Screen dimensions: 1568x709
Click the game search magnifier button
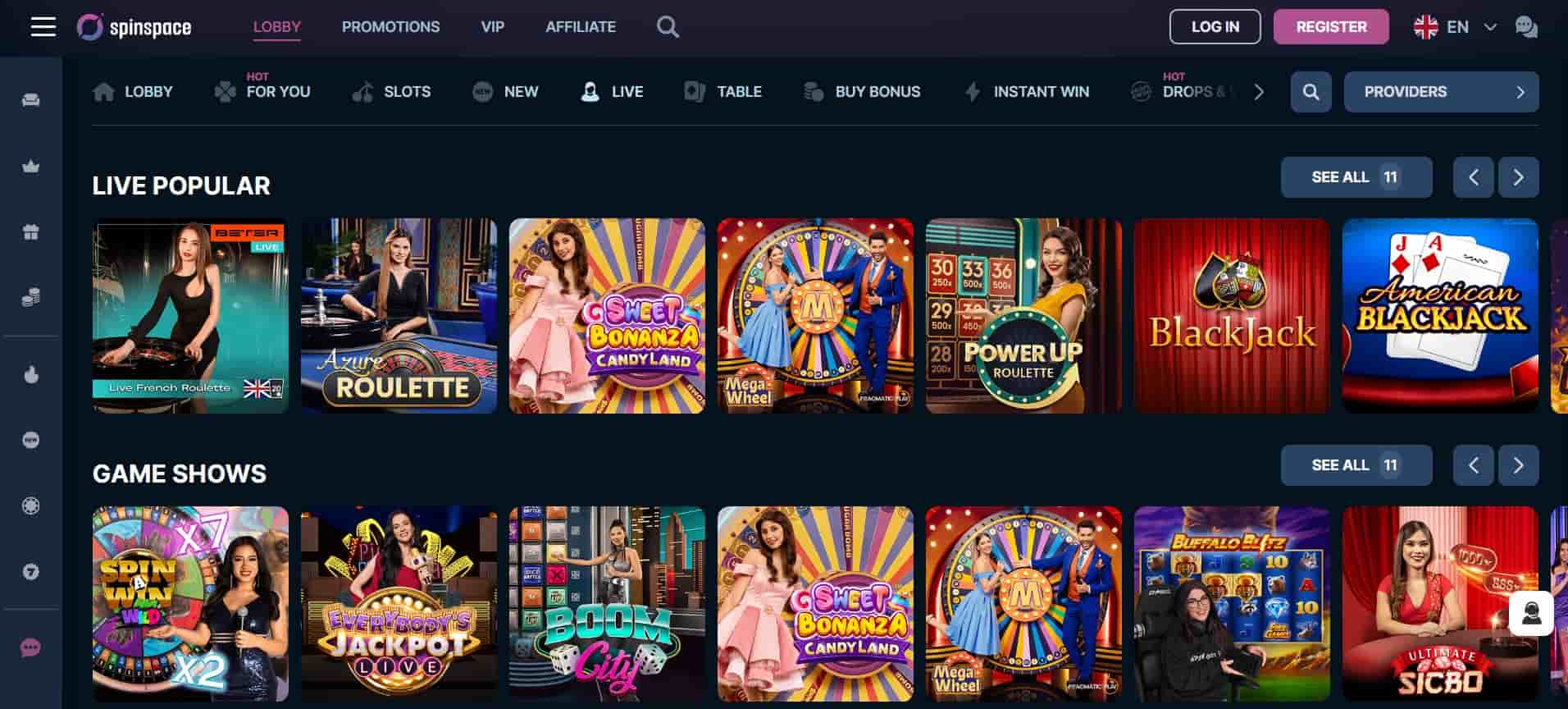pos(1310,92)
